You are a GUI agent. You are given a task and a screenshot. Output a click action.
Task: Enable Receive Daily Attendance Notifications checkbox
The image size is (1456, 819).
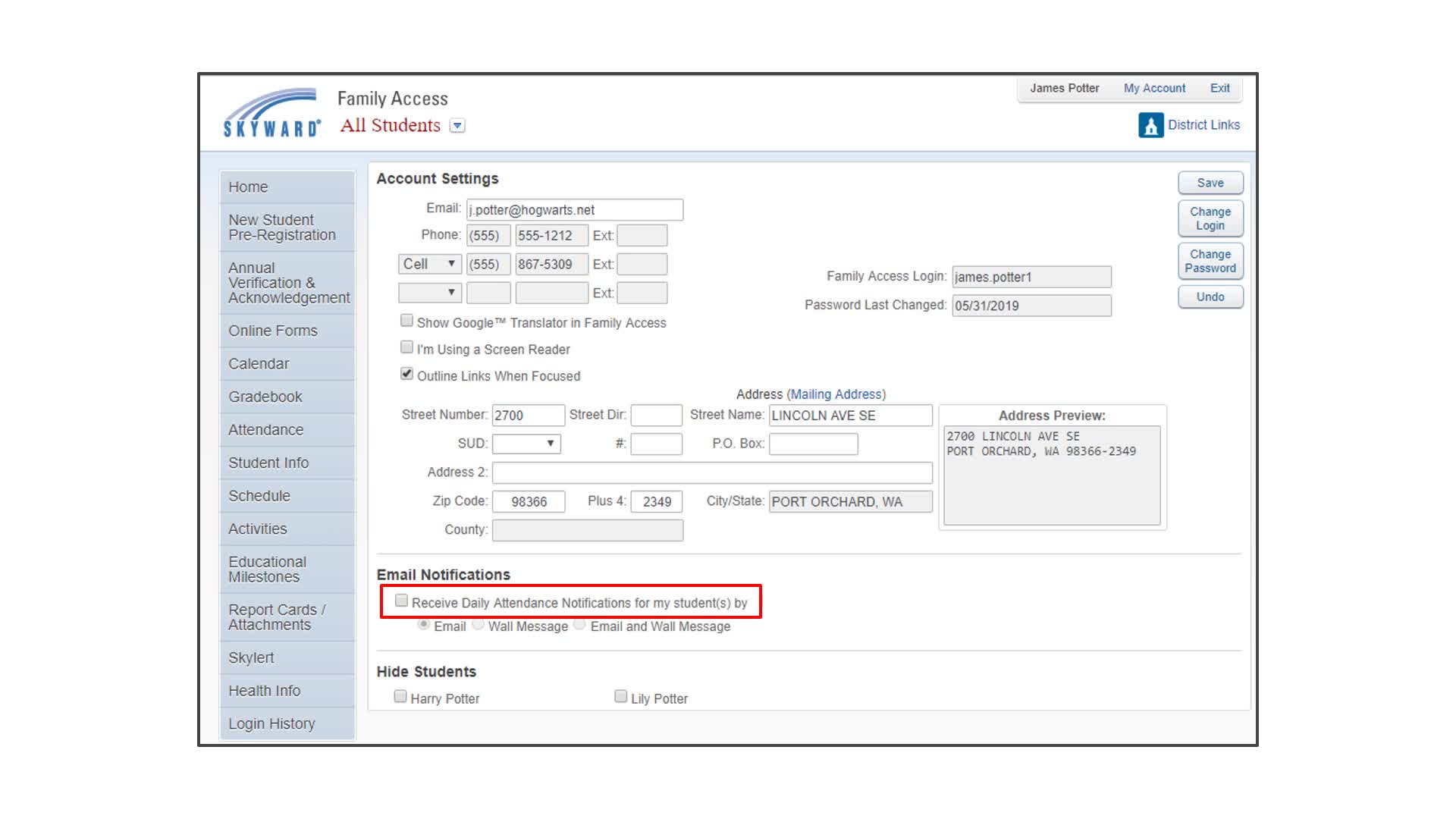click(x=403, y=601)
